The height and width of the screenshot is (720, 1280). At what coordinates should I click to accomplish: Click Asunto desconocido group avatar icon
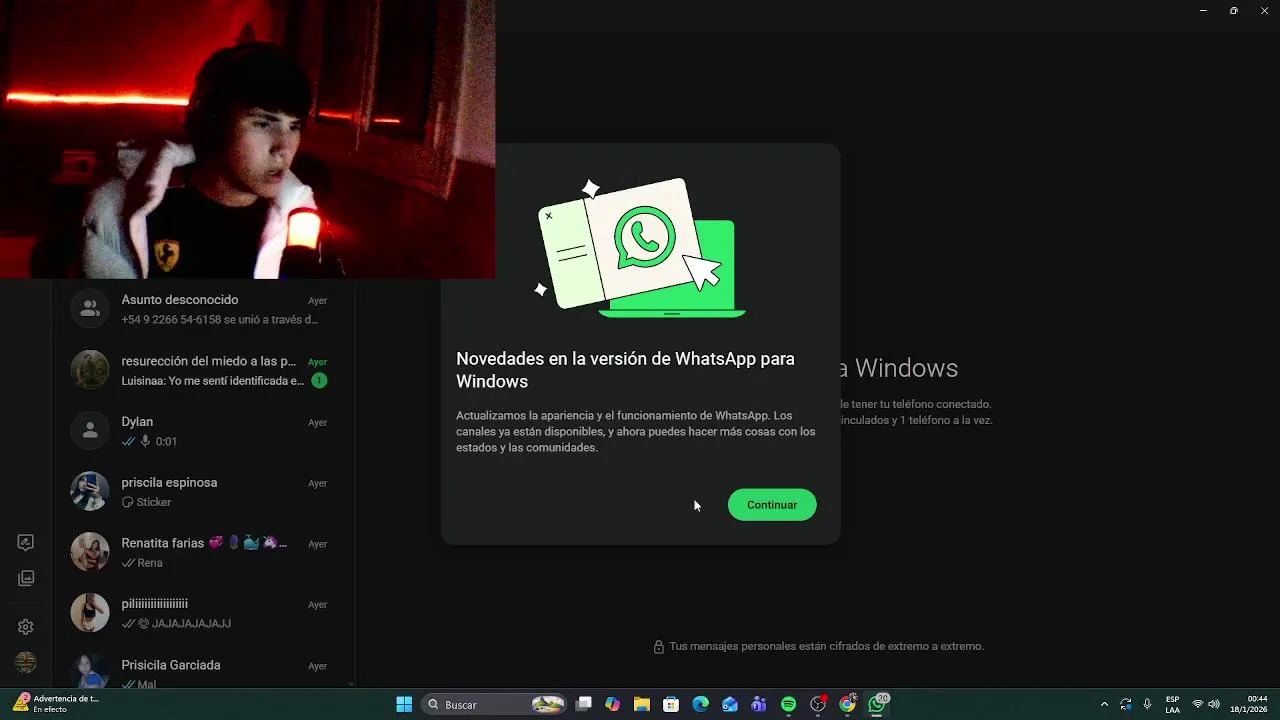[x=90, y=309]
